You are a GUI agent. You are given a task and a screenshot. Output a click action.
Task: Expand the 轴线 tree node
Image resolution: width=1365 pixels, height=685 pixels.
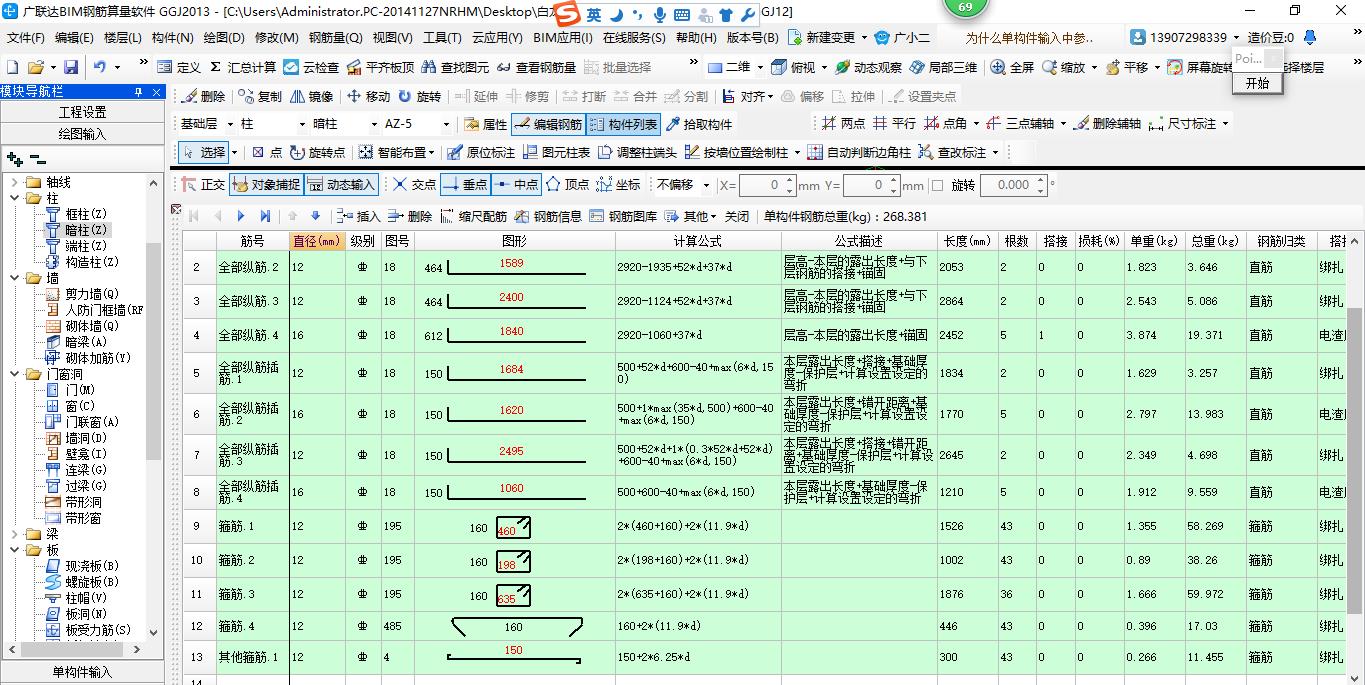(15, 182)
